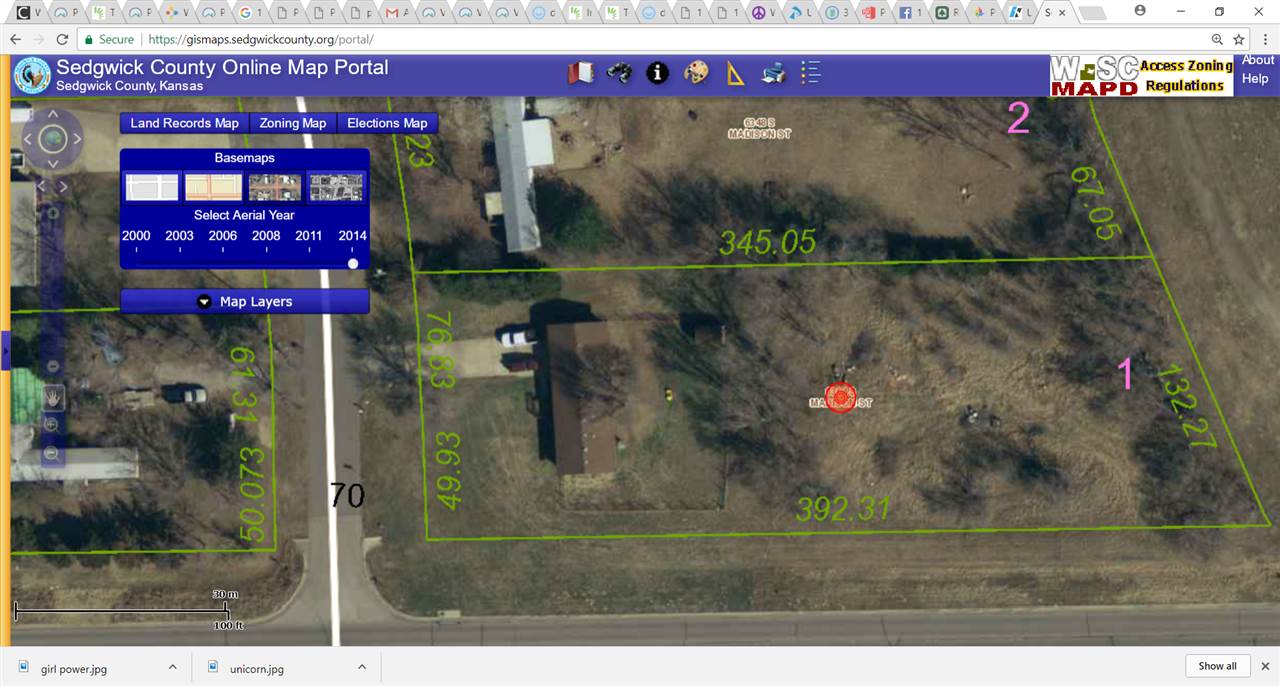This screenshot has height=686, width=1280.
Task: Select the plain gray streets basemap thumbnail
Action: [x=152, y=187]
